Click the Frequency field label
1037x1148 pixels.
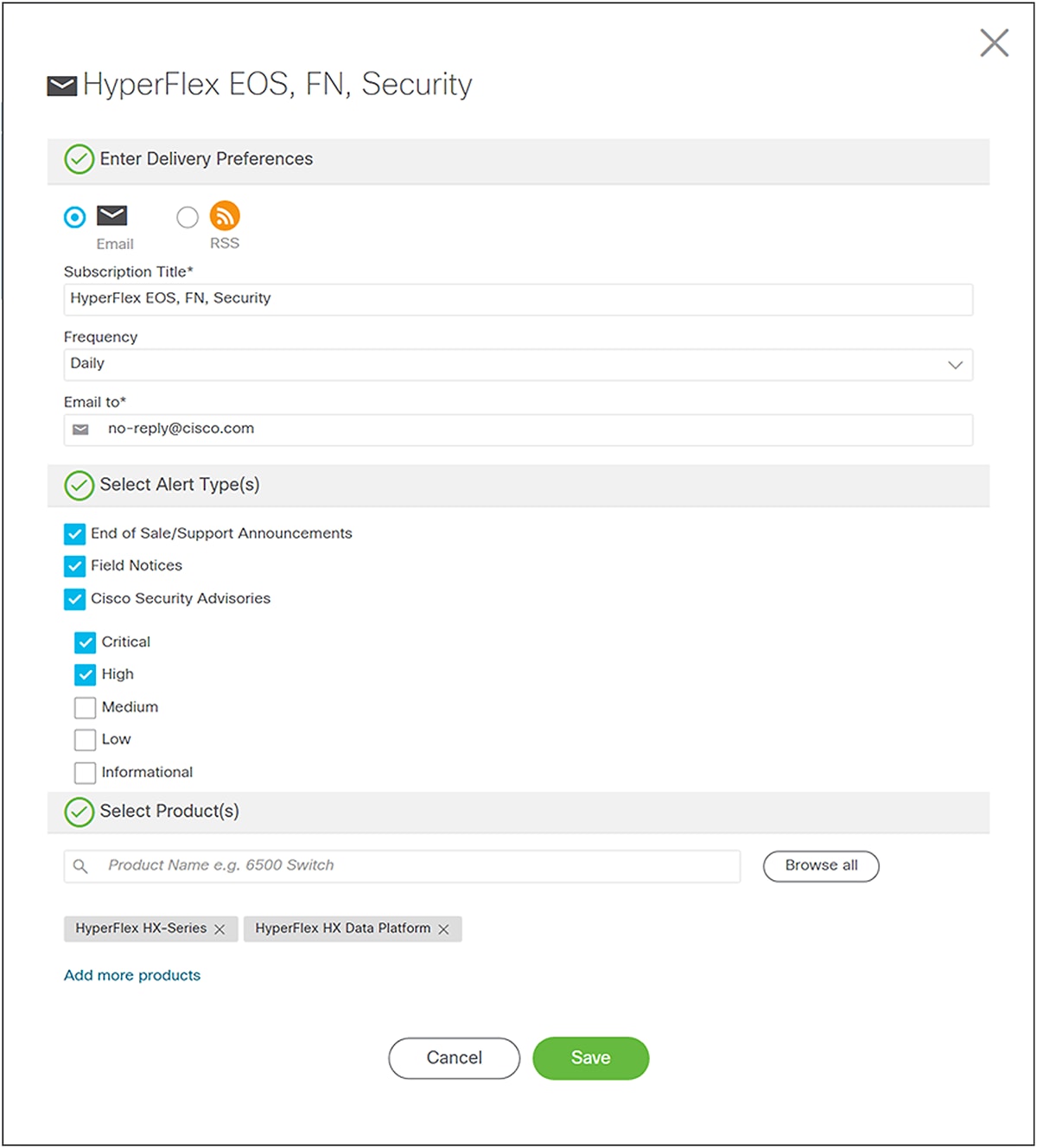coord(100,337)
